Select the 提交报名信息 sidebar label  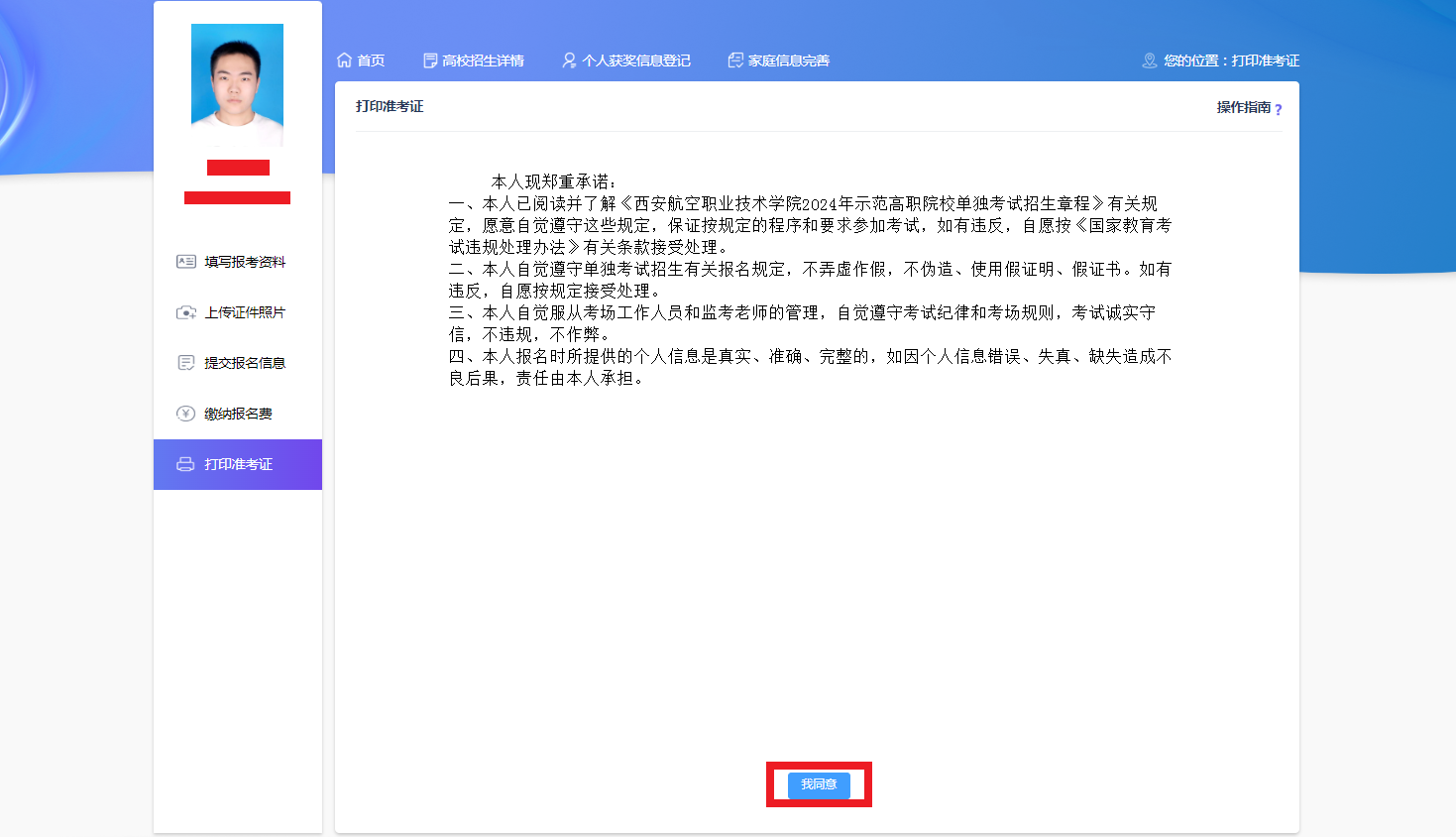[x=245, y=363]
